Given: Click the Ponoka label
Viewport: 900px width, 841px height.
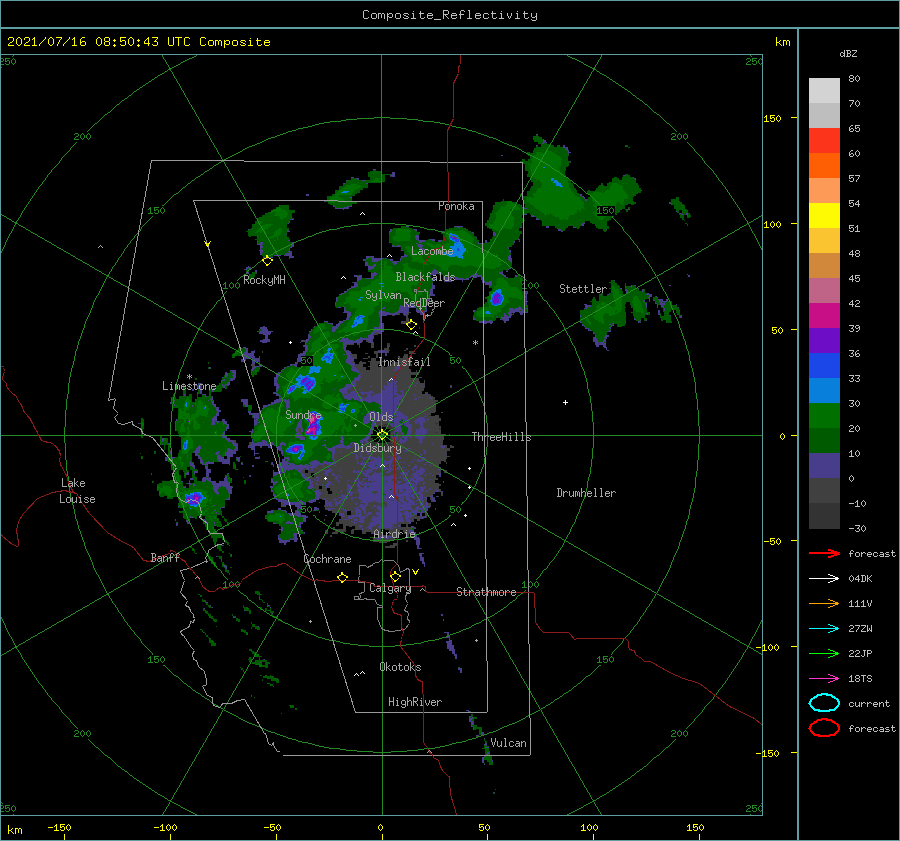Looking at the screenshot, I should 456,206.
